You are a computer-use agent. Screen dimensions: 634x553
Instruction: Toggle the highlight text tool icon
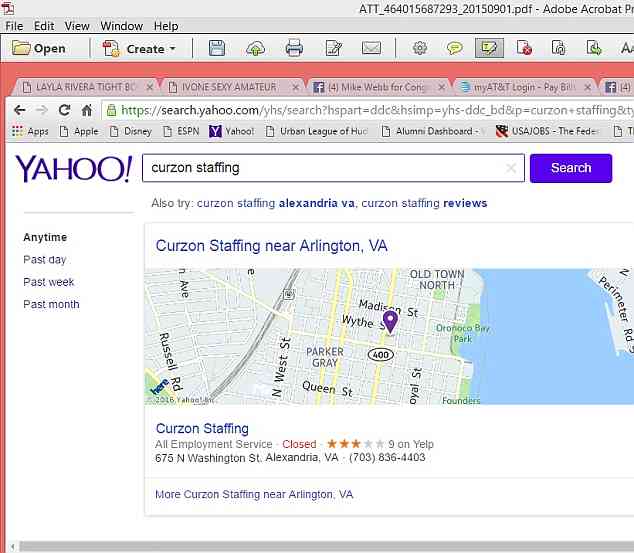coord(489,48)
